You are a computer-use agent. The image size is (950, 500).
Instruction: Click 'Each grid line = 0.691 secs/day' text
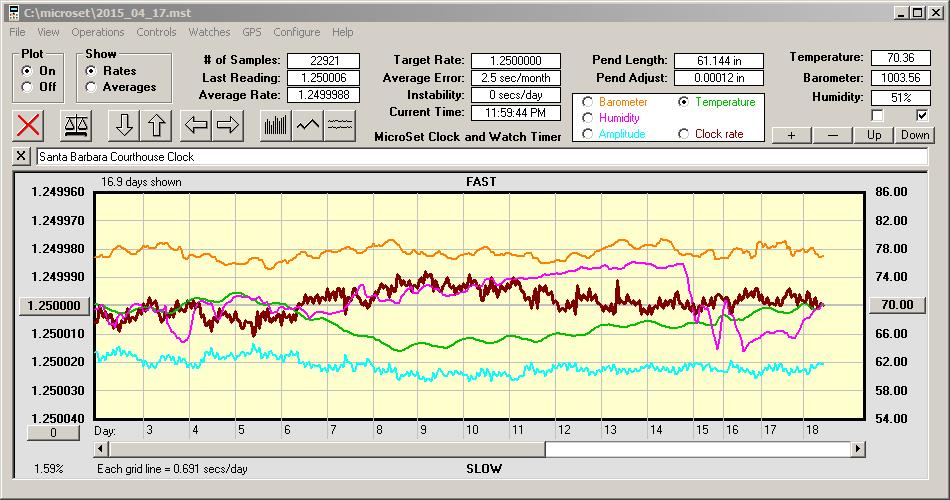coord(172,468)
